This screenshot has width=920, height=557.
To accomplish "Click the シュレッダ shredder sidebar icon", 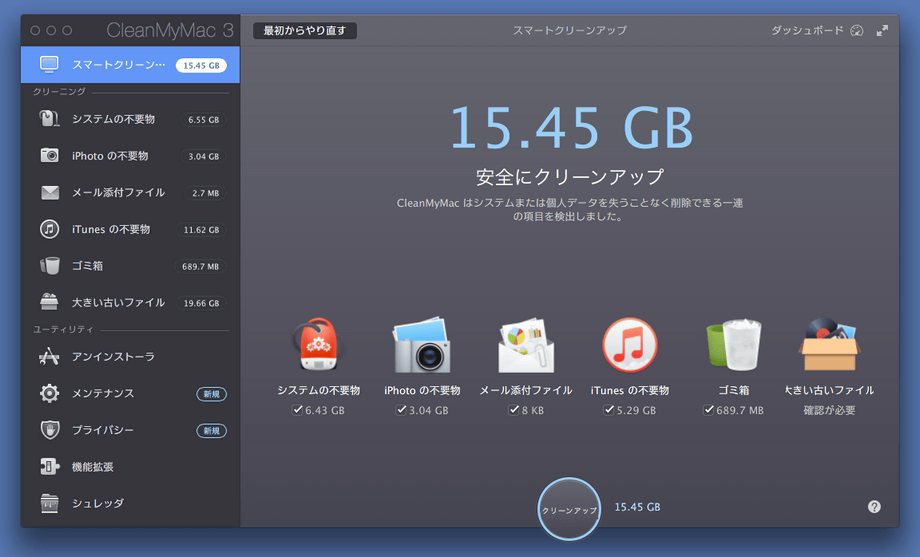I will (x=49, y=503).
